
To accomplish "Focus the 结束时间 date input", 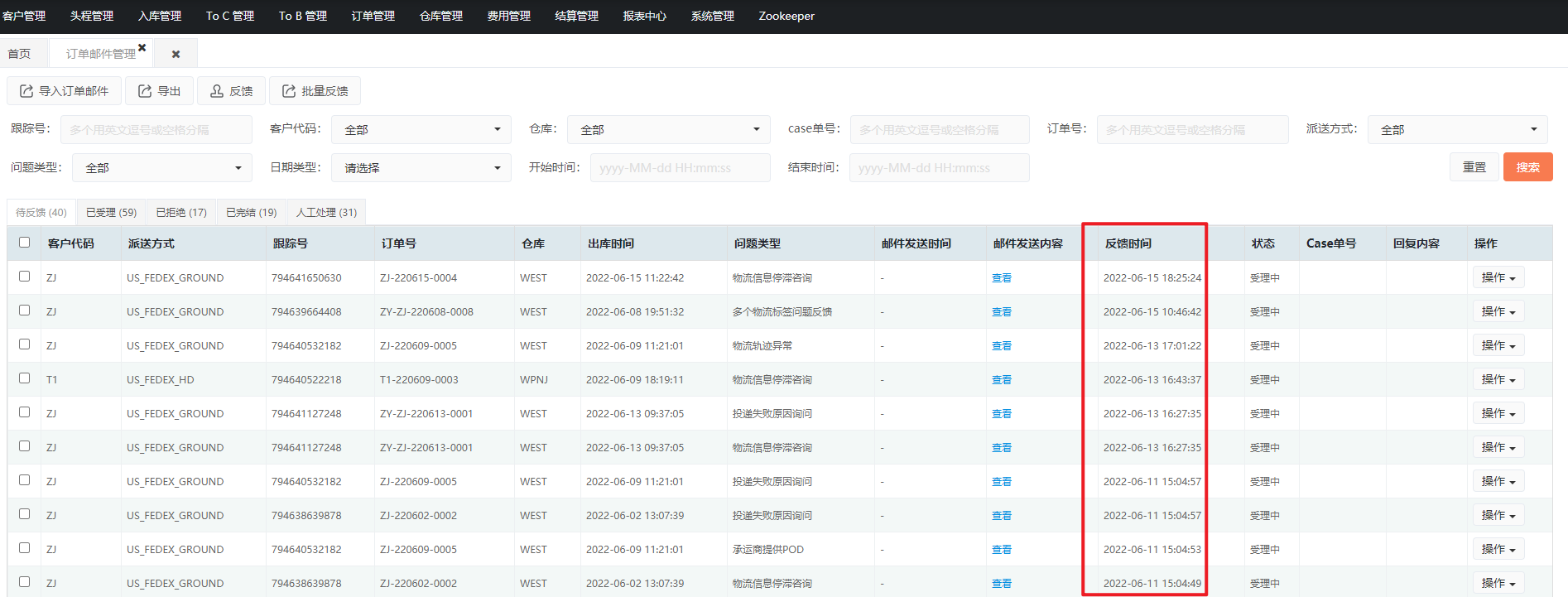I will coord(940,167).
